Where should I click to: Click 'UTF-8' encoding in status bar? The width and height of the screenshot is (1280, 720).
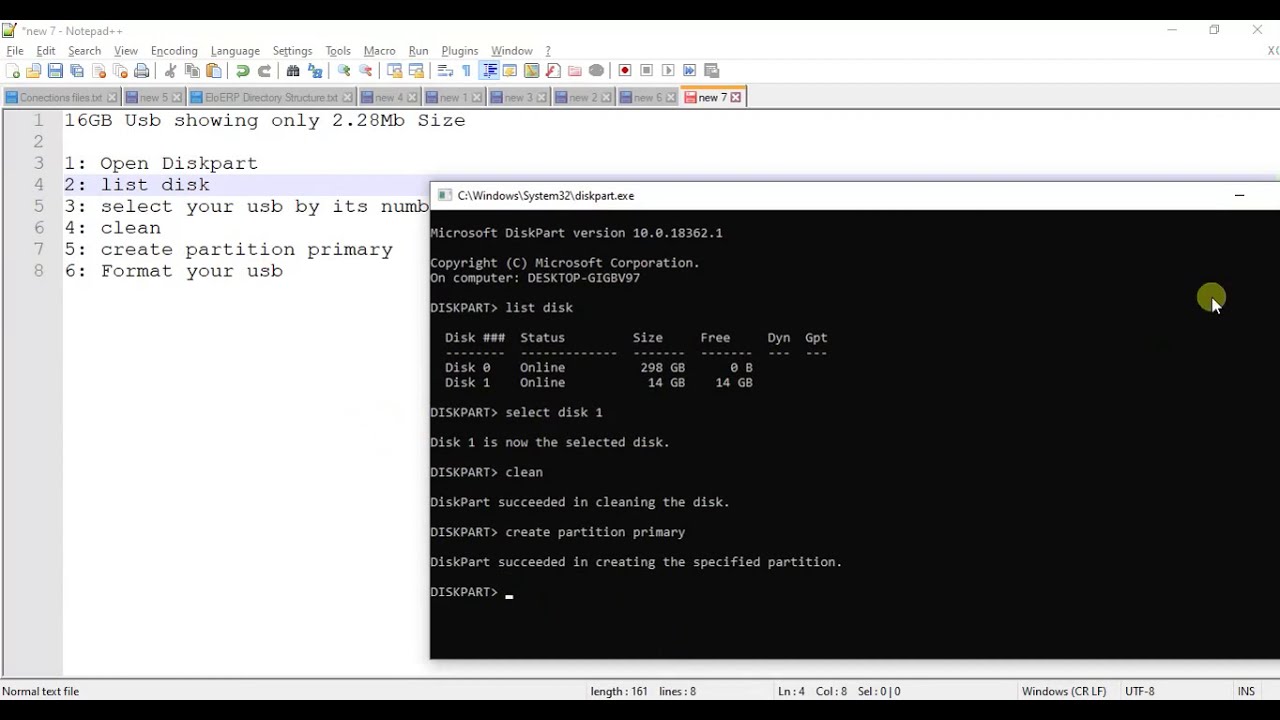pyautogui.click(x=1139, y=691)
